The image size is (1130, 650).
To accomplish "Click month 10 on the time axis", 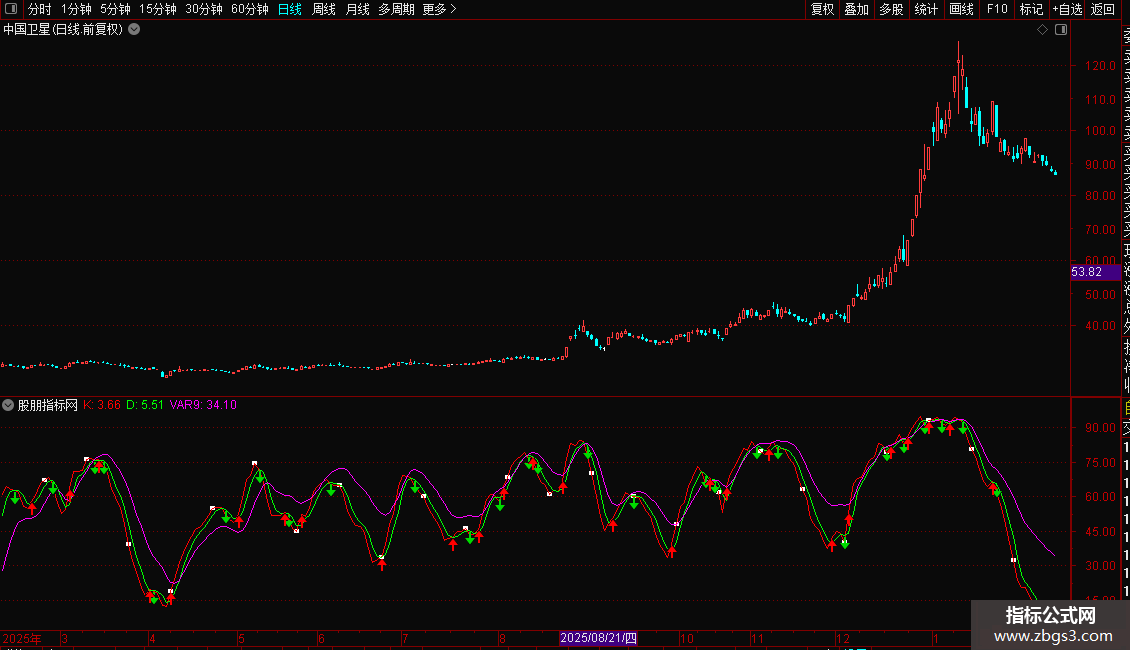I will pos(687,638).
